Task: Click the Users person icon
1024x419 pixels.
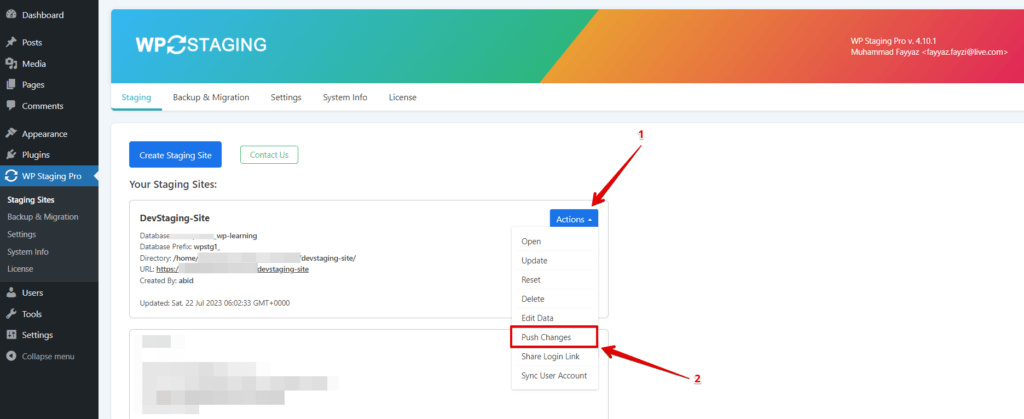Action: click(10, 292)
